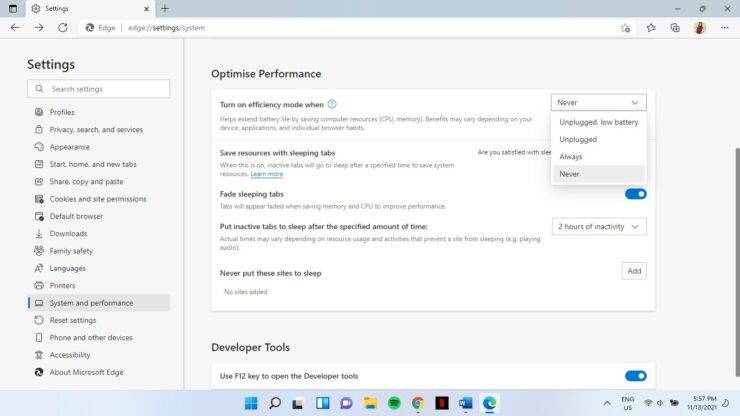Screen dimensions: 740x416
Task: Select Never in the efficiency mode list
Action: click(598, 174)
